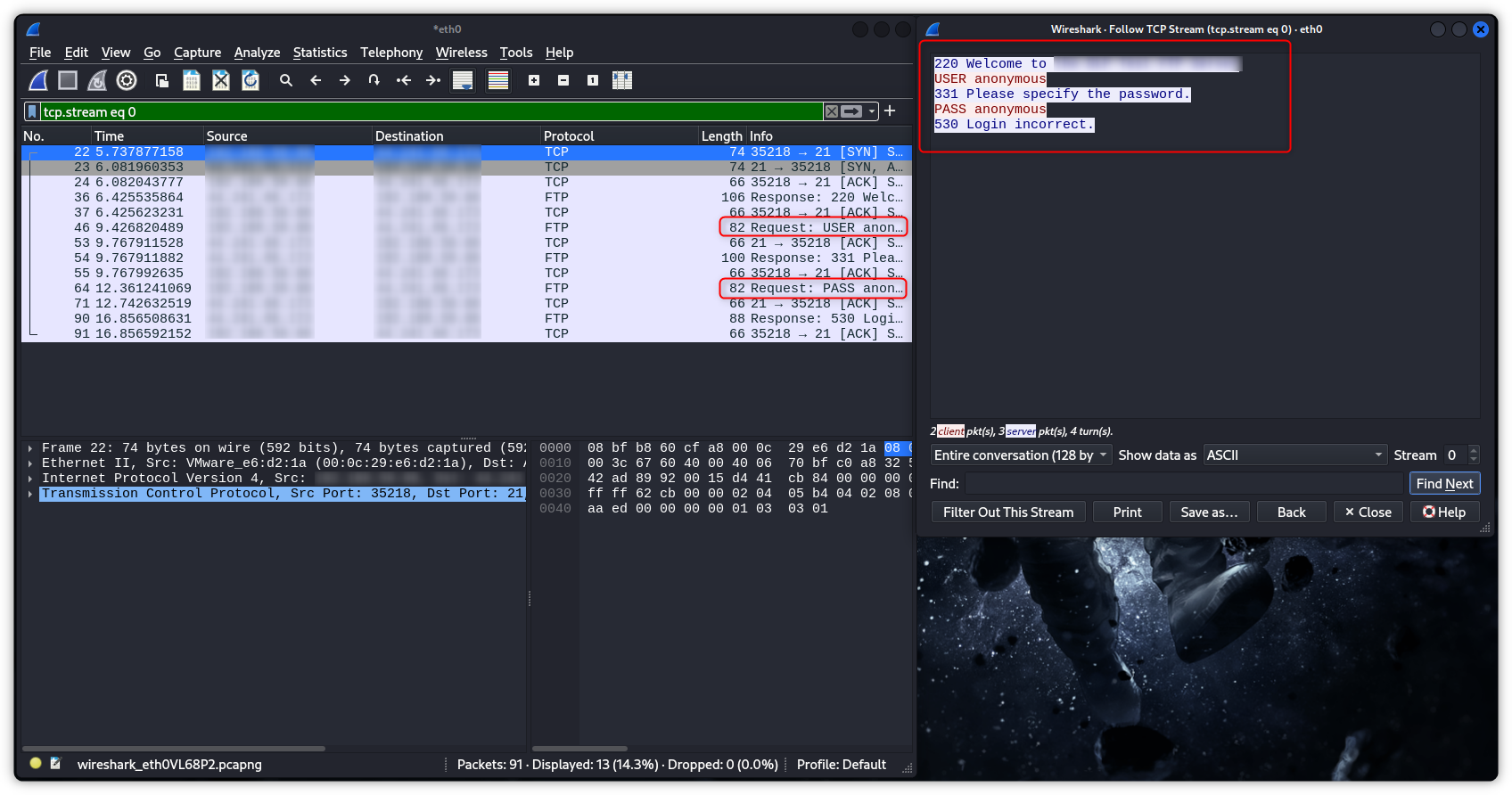Click the Back button
This screenshot has height=795, width=1512.
tap(1291, 512)
